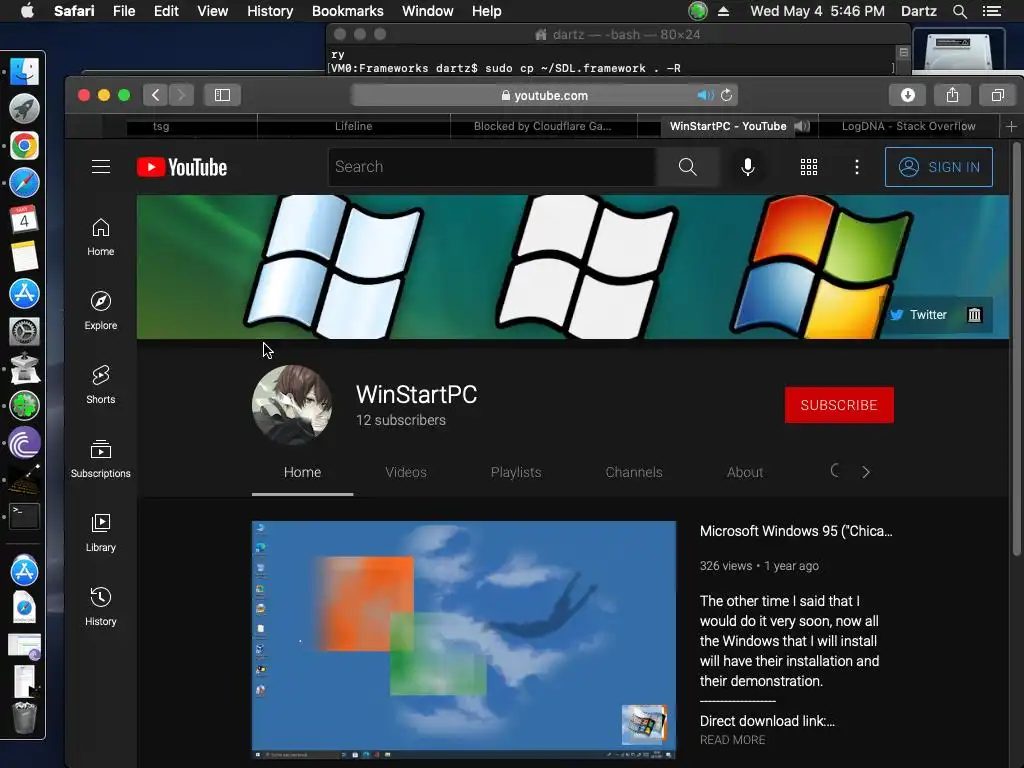
Task: Show Safari tab overview
Action: [997, 95]
